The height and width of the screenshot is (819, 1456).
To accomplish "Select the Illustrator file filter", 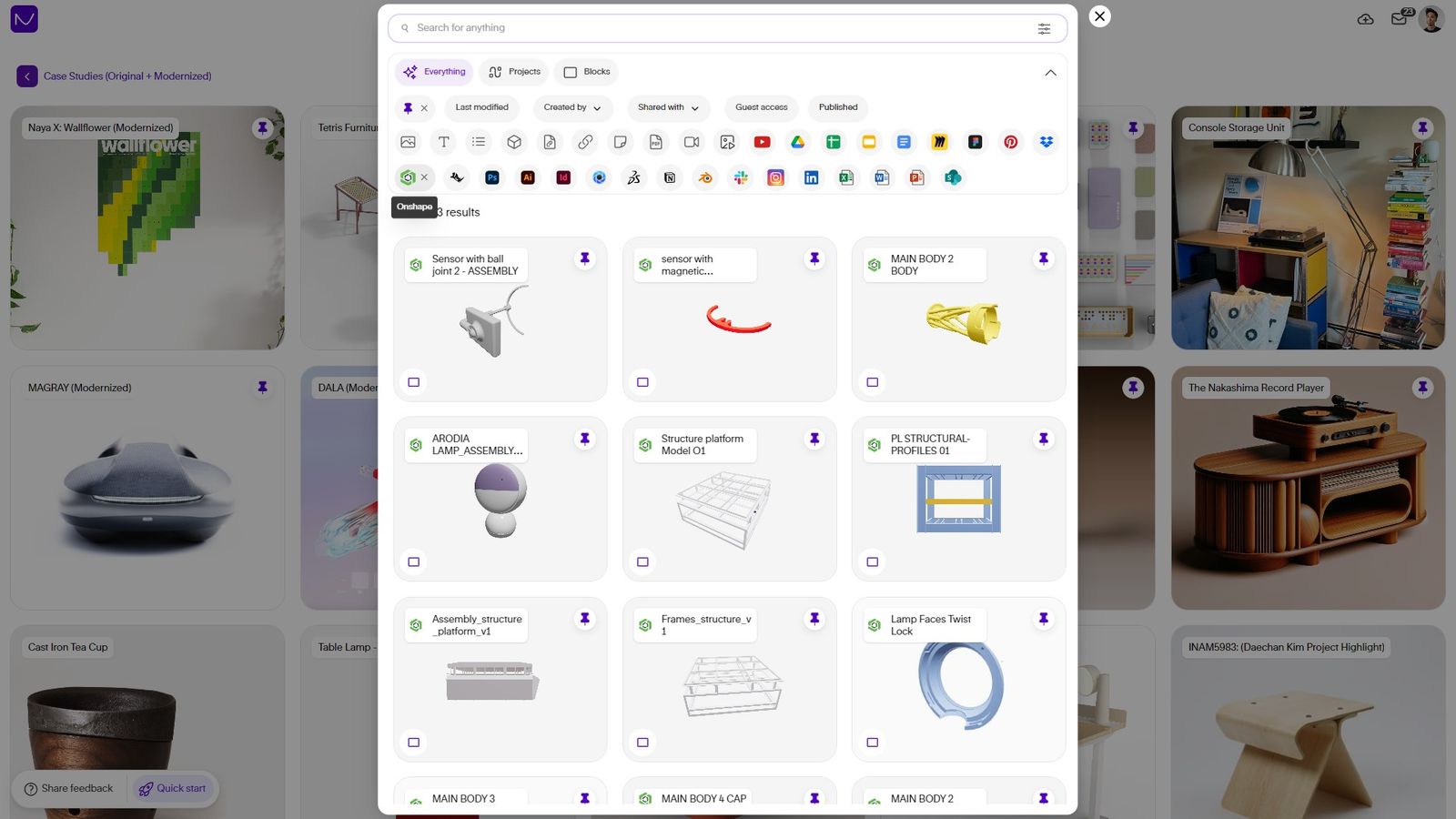I will pos(527,177).
